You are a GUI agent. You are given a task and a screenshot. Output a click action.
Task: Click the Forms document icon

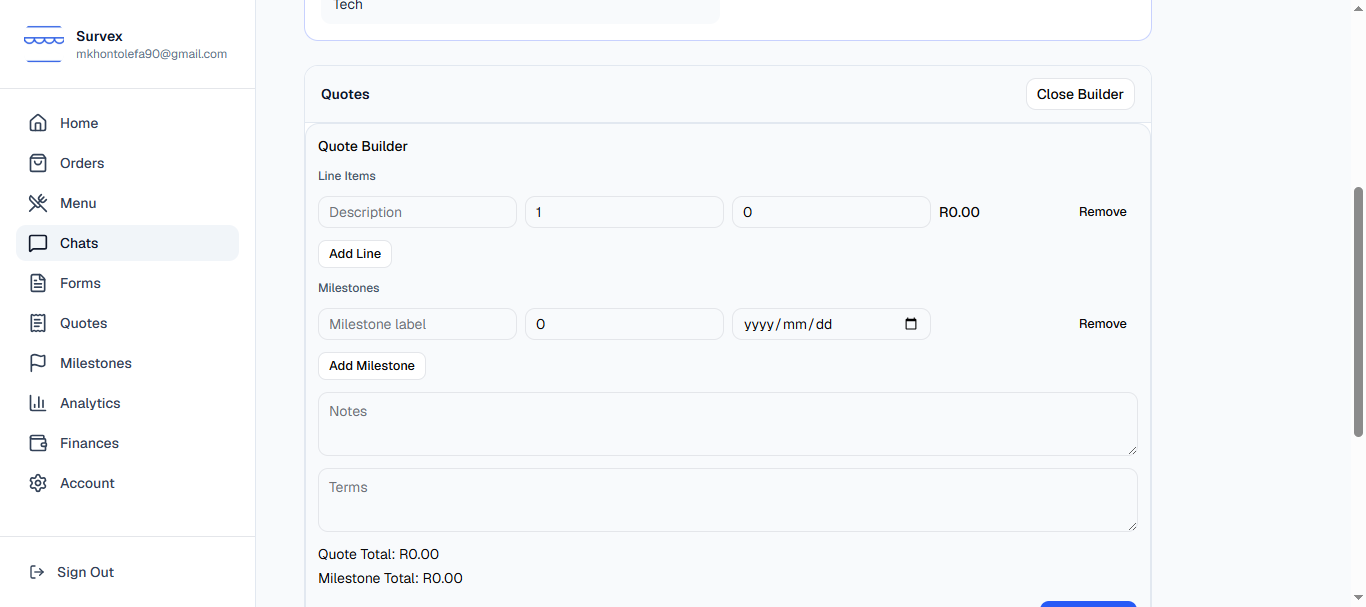pyautogui.click(x=38, y=283)
